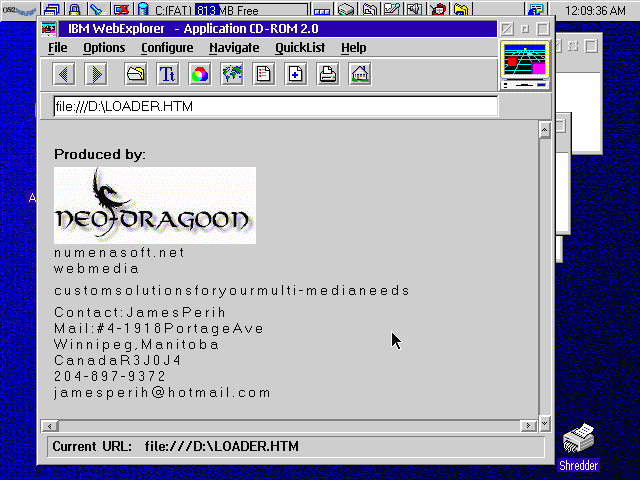This screenshot has width=640, height=480.
Task: Go forward with the right arrow button
Action: tap(96, 74)
